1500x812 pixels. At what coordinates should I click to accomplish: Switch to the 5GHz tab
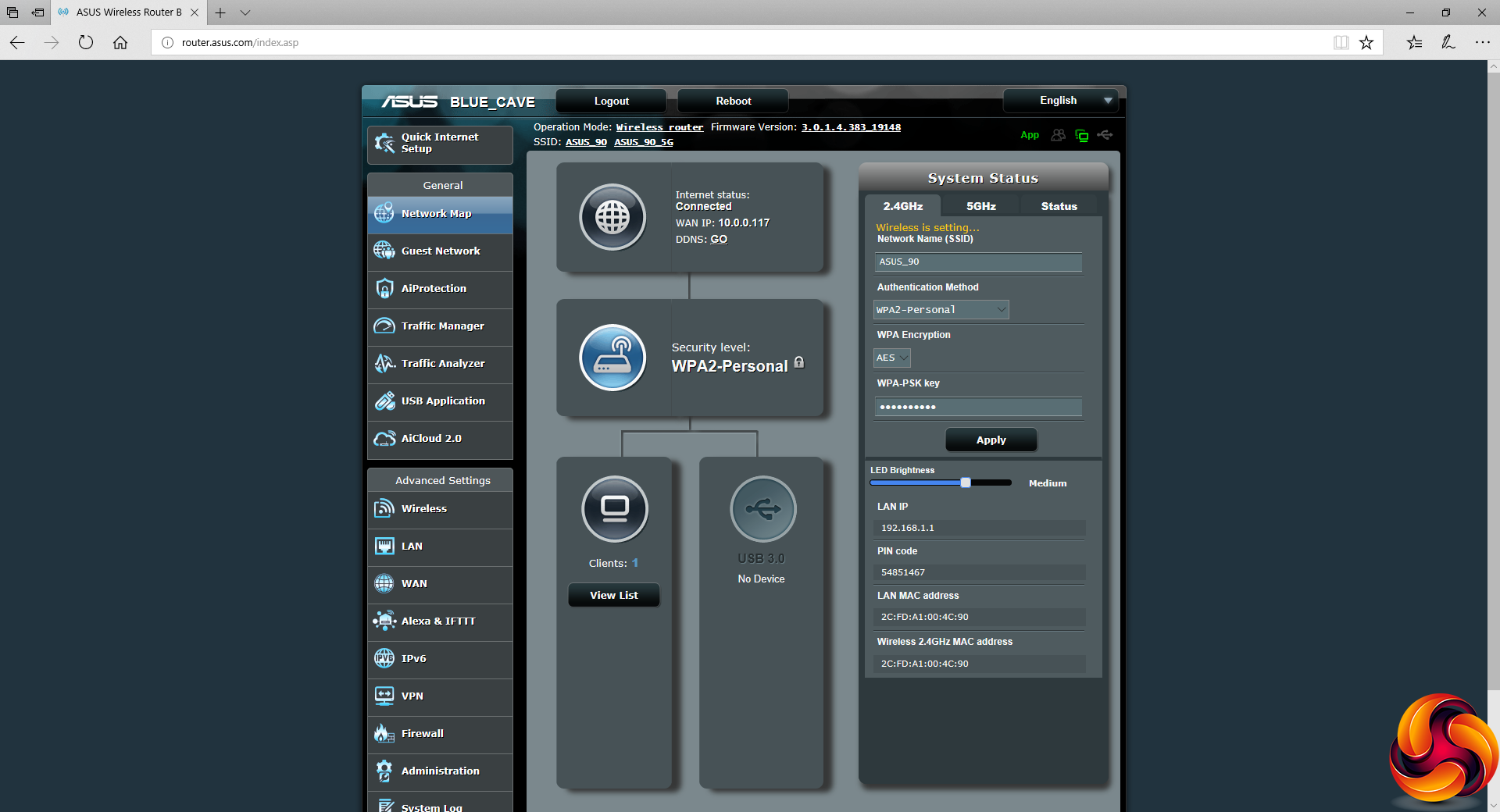click(980, 206)
